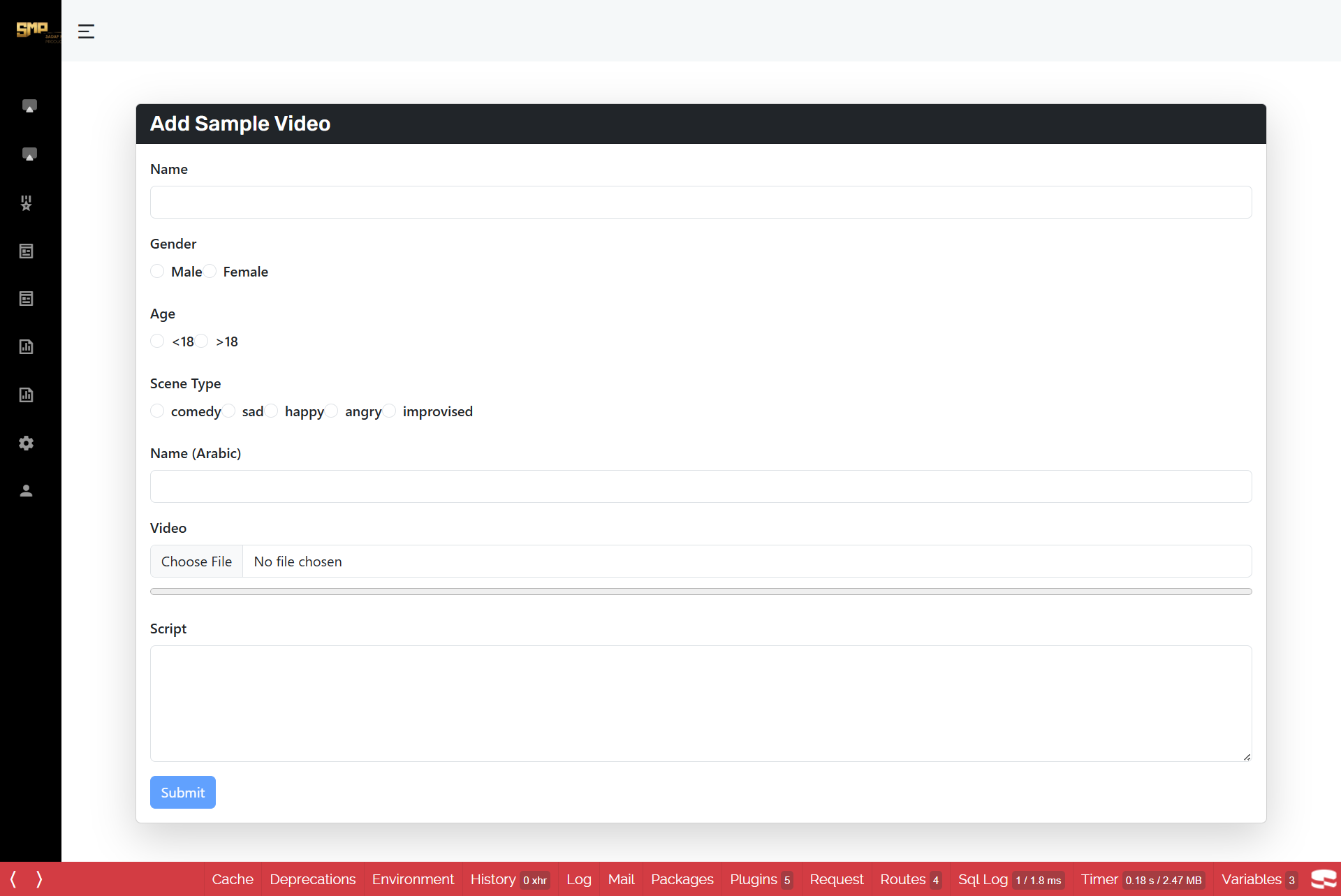The image size is (1341, 896).
Task: Click the video upload progress bar
Action: coord(701,592)
